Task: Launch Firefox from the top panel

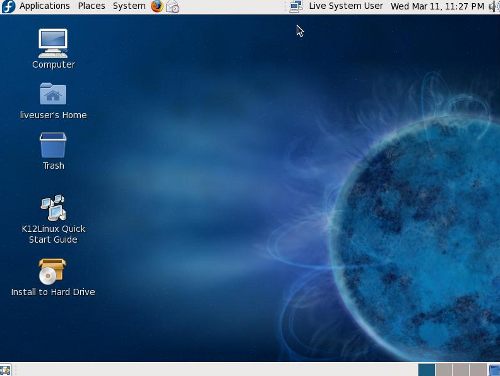Action: click(x=157, y=6)
